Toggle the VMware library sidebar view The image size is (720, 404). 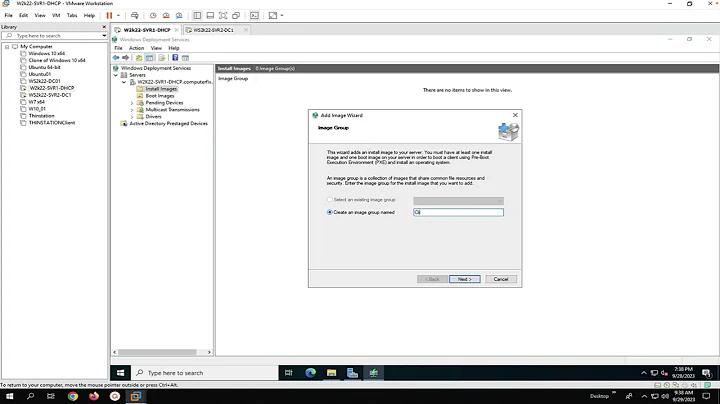(197, 15)
